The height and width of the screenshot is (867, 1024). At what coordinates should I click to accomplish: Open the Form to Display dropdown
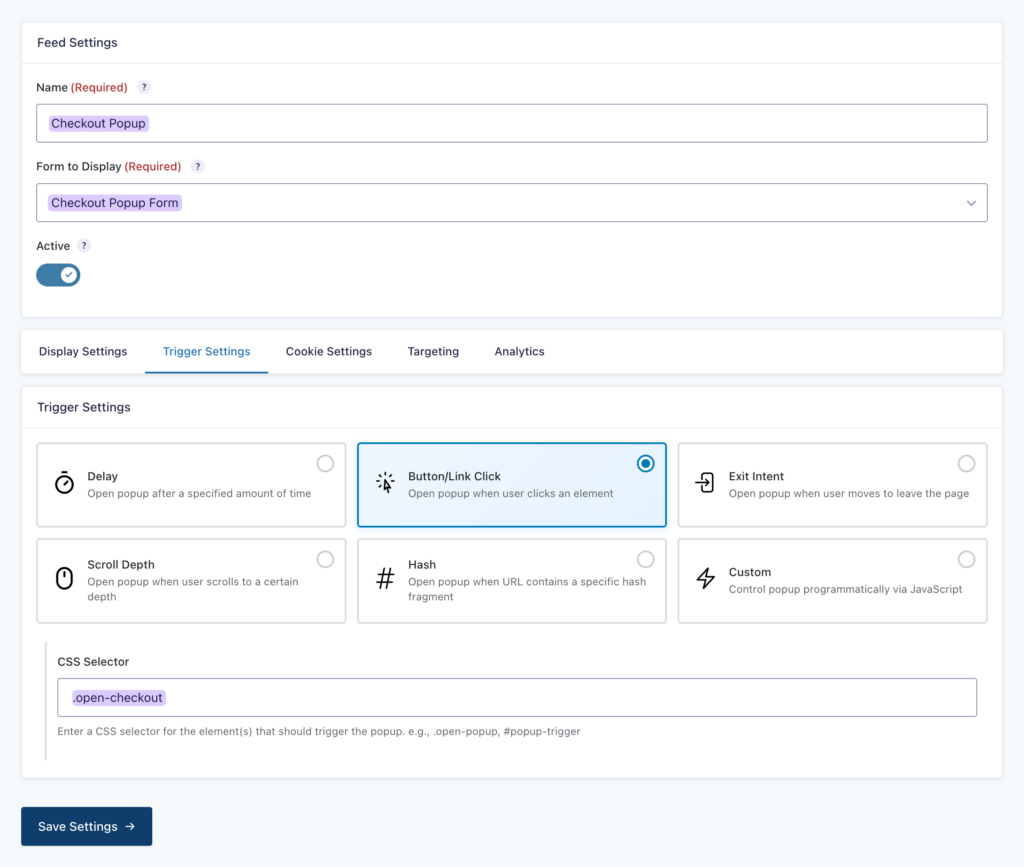pos(512,202)
